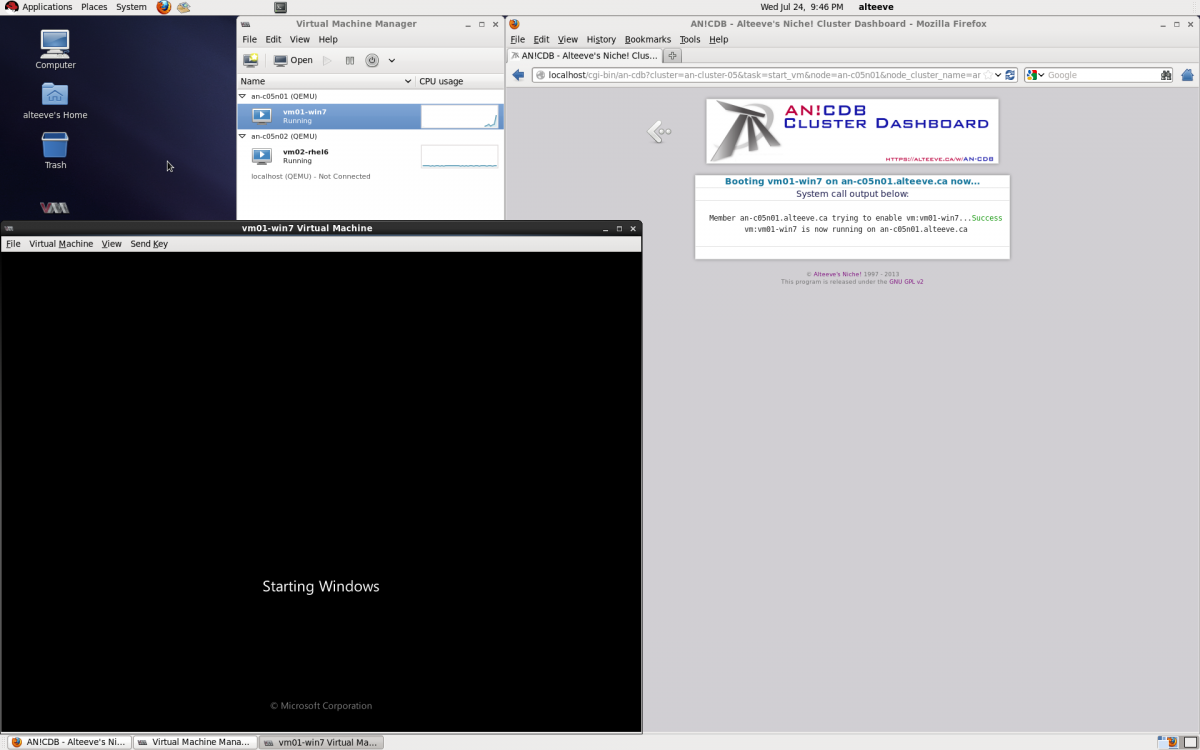Go to Firefox home page icon
The height and width of the screenshot is (750, 1200).
(1187, 75)
